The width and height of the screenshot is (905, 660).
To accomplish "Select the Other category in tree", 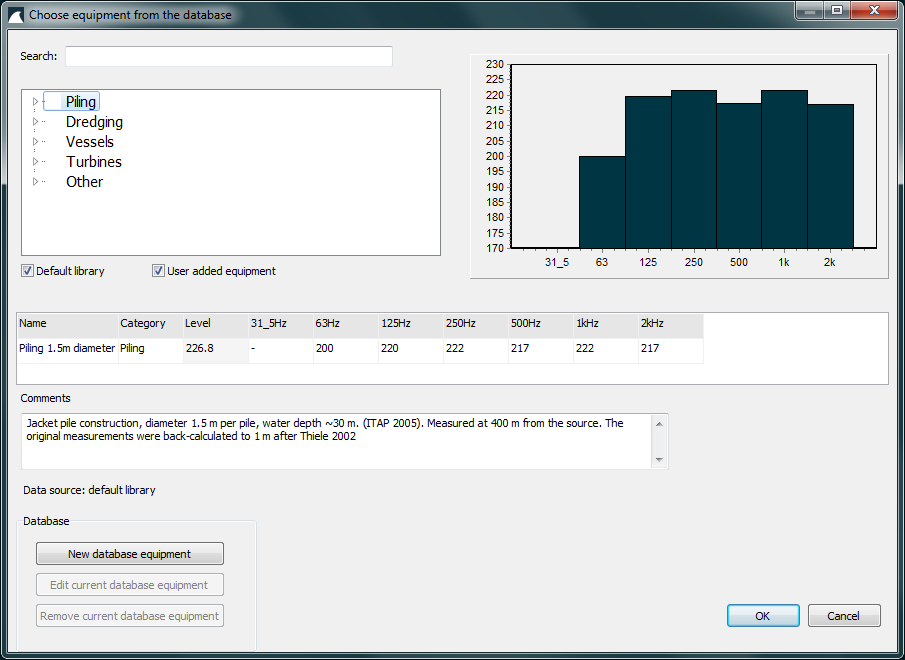I will [x=84, y=182].
